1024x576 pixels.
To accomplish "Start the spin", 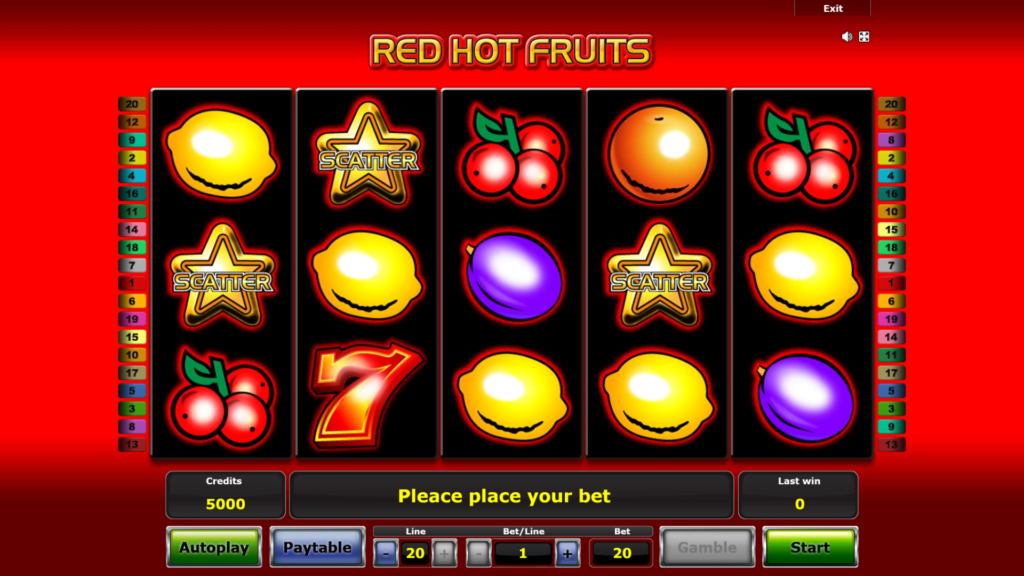I will click(x=810, y=547).
